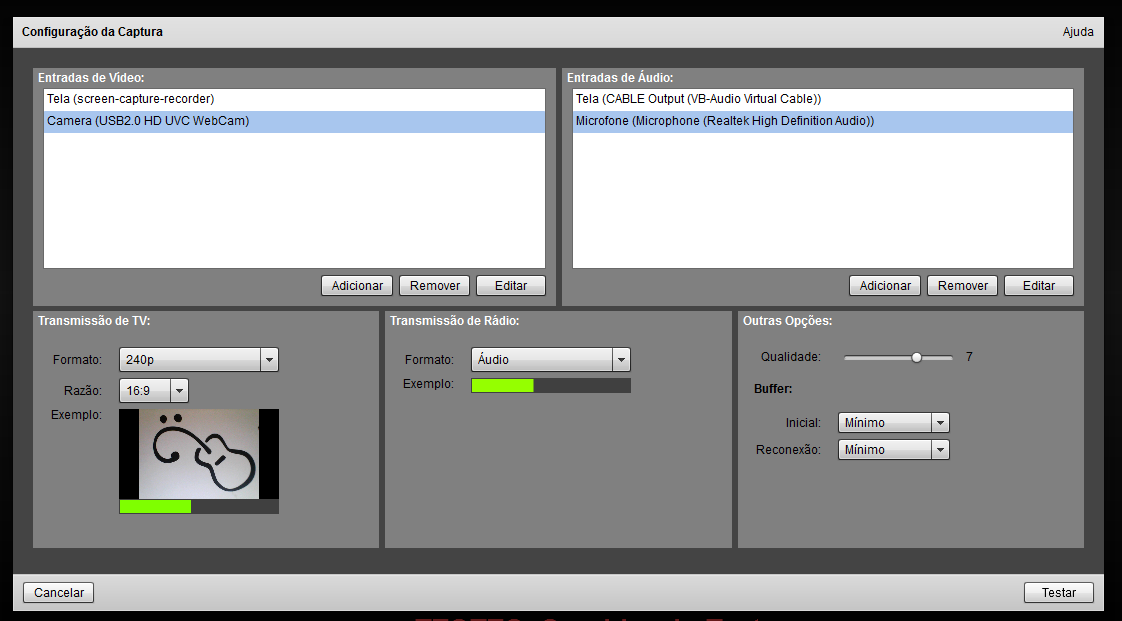Select Tela screen-capture-recorder video input
1122x621 pixels.
point(130,99)
